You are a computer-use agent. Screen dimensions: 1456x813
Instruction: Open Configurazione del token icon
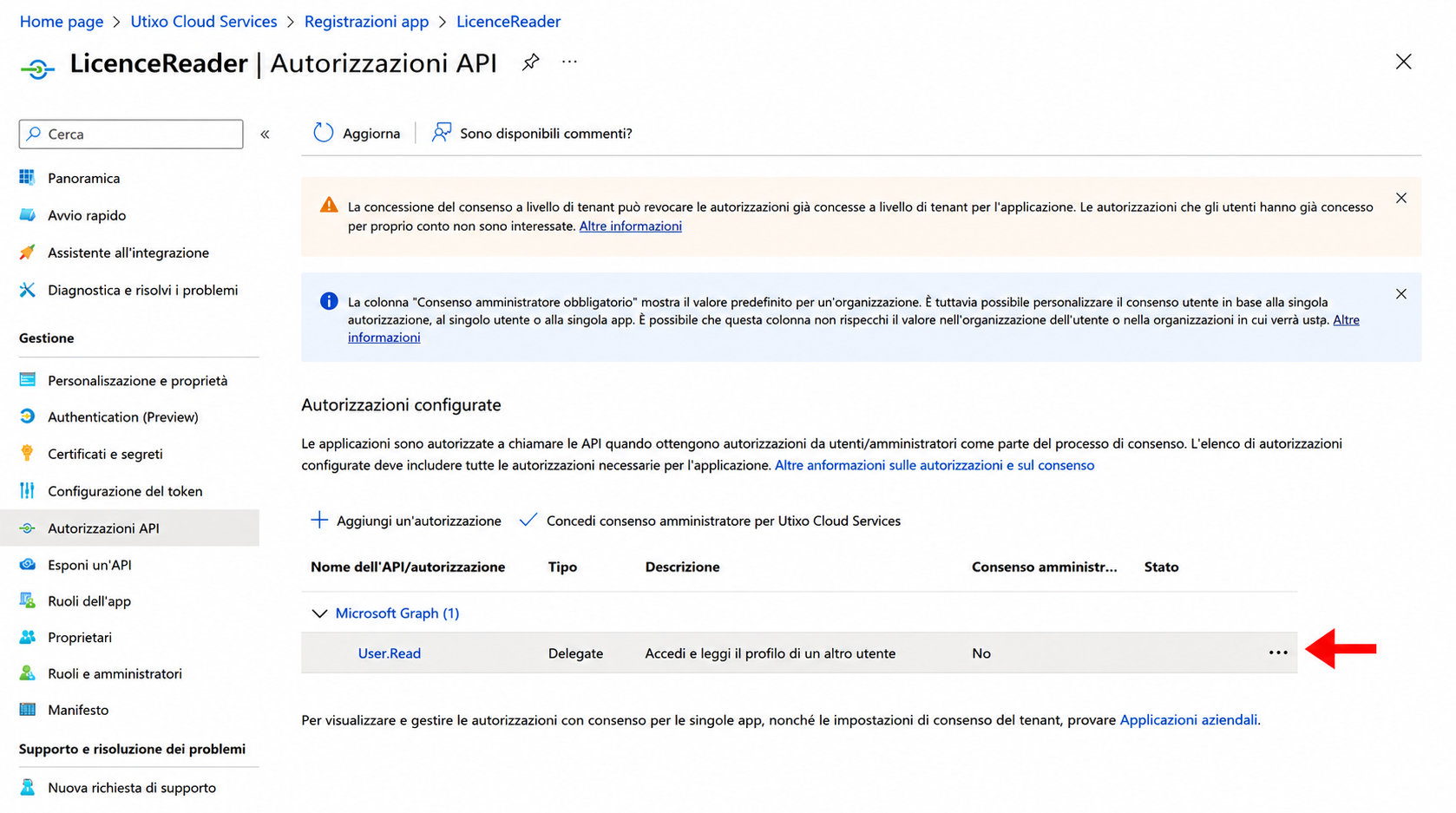pyautogui.click(x=28, y=490)
